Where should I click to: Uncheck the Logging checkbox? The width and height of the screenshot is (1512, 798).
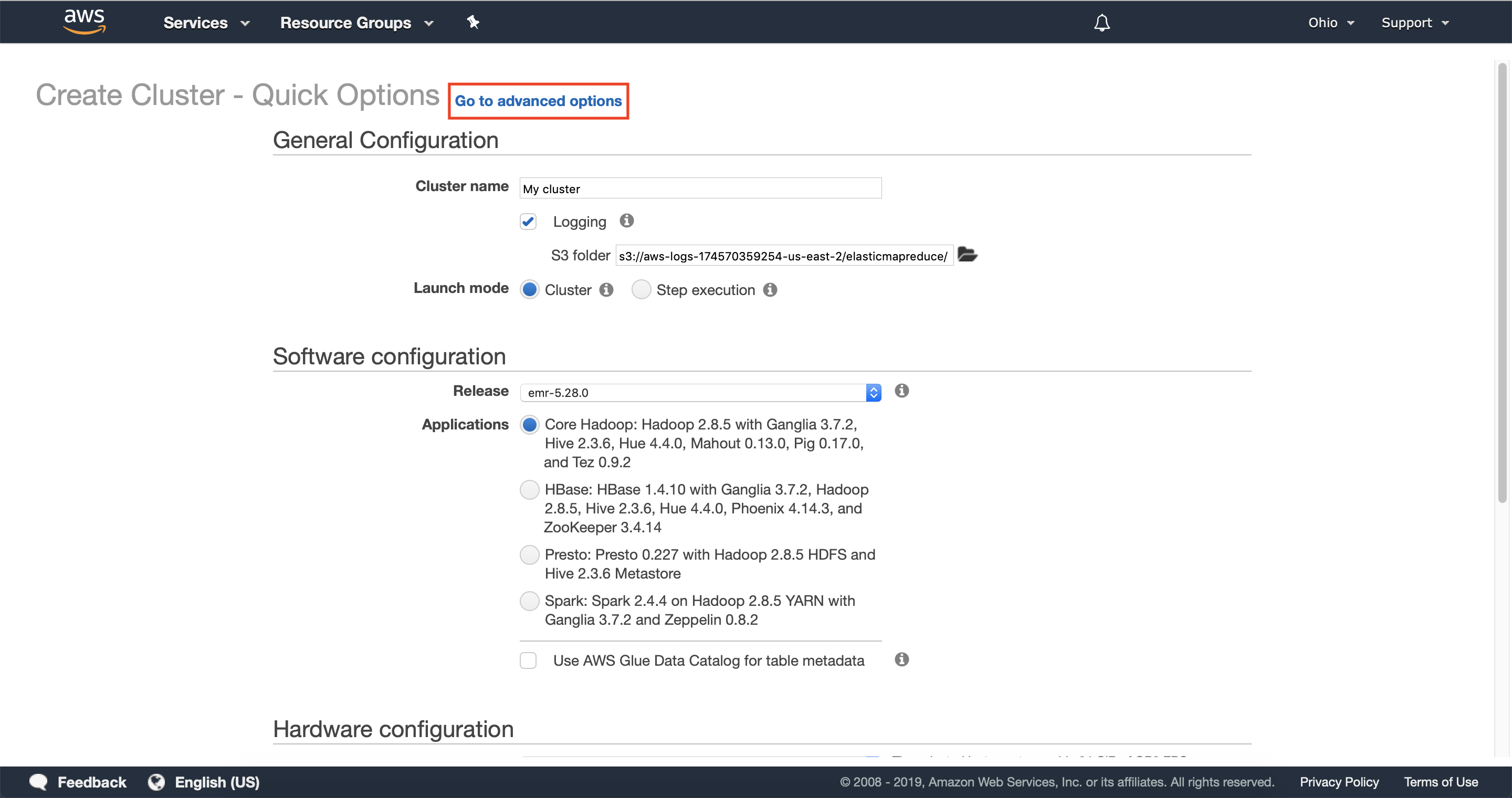tap(528, 221)
